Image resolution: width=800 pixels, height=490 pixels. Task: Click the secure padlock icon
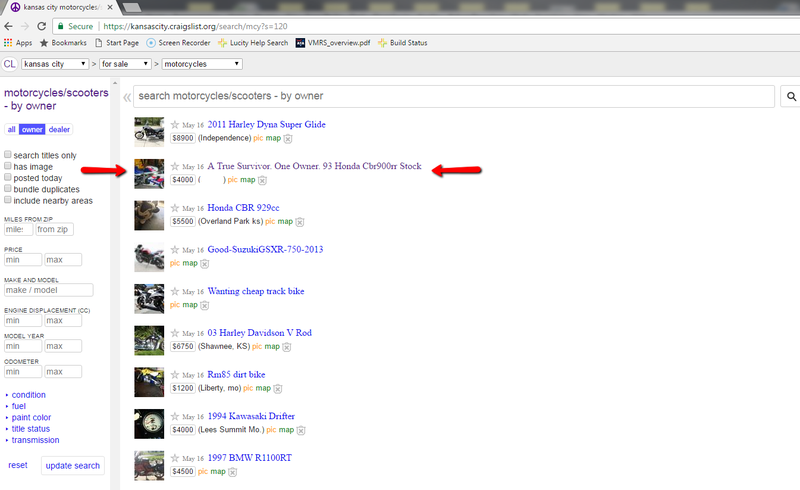61,26
